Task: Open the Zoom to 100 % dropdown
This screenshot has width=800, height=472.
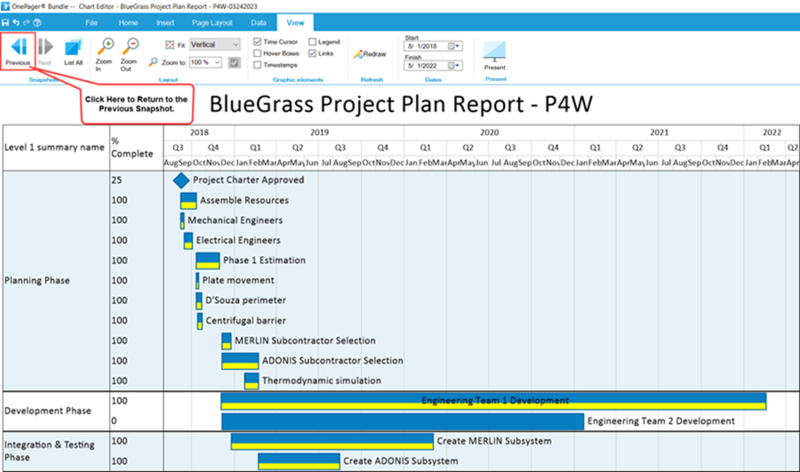Action: pos(205,62)
